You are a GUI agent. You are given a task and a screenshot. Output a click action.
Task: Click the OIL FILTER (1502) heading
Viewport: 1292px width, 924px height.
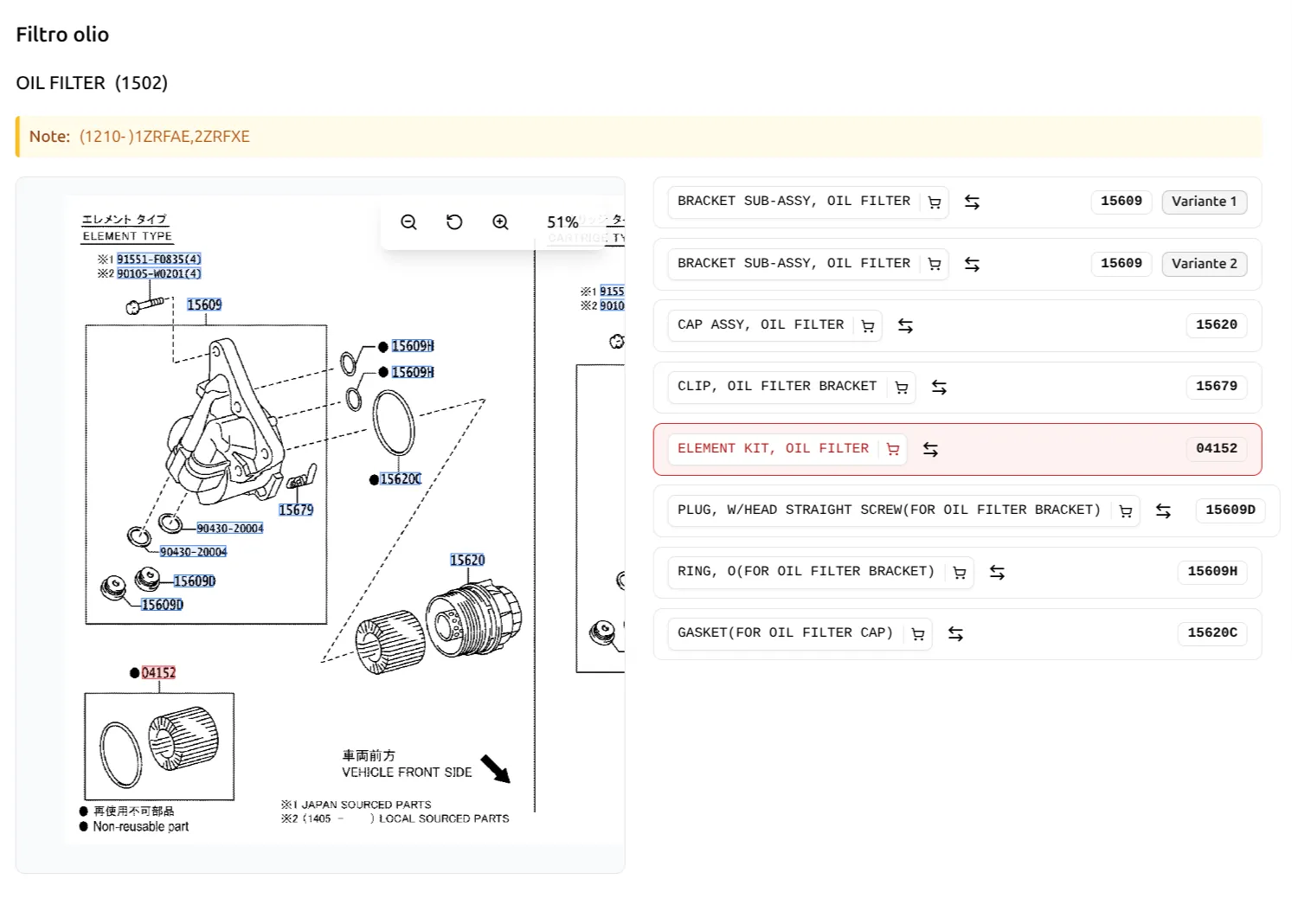click(92, 83)
